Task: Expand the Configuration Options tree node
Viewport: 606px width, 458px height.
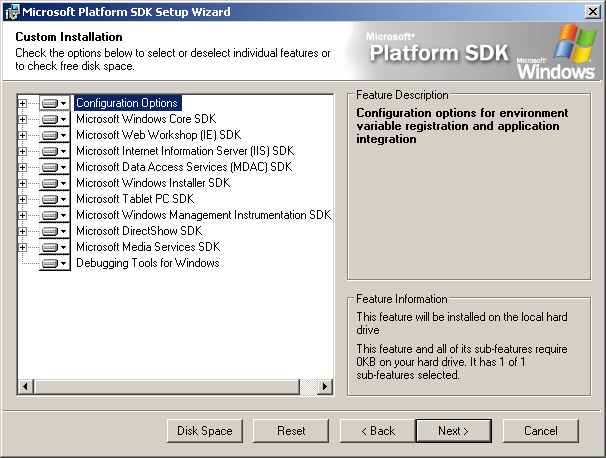Action: (22, 103)
